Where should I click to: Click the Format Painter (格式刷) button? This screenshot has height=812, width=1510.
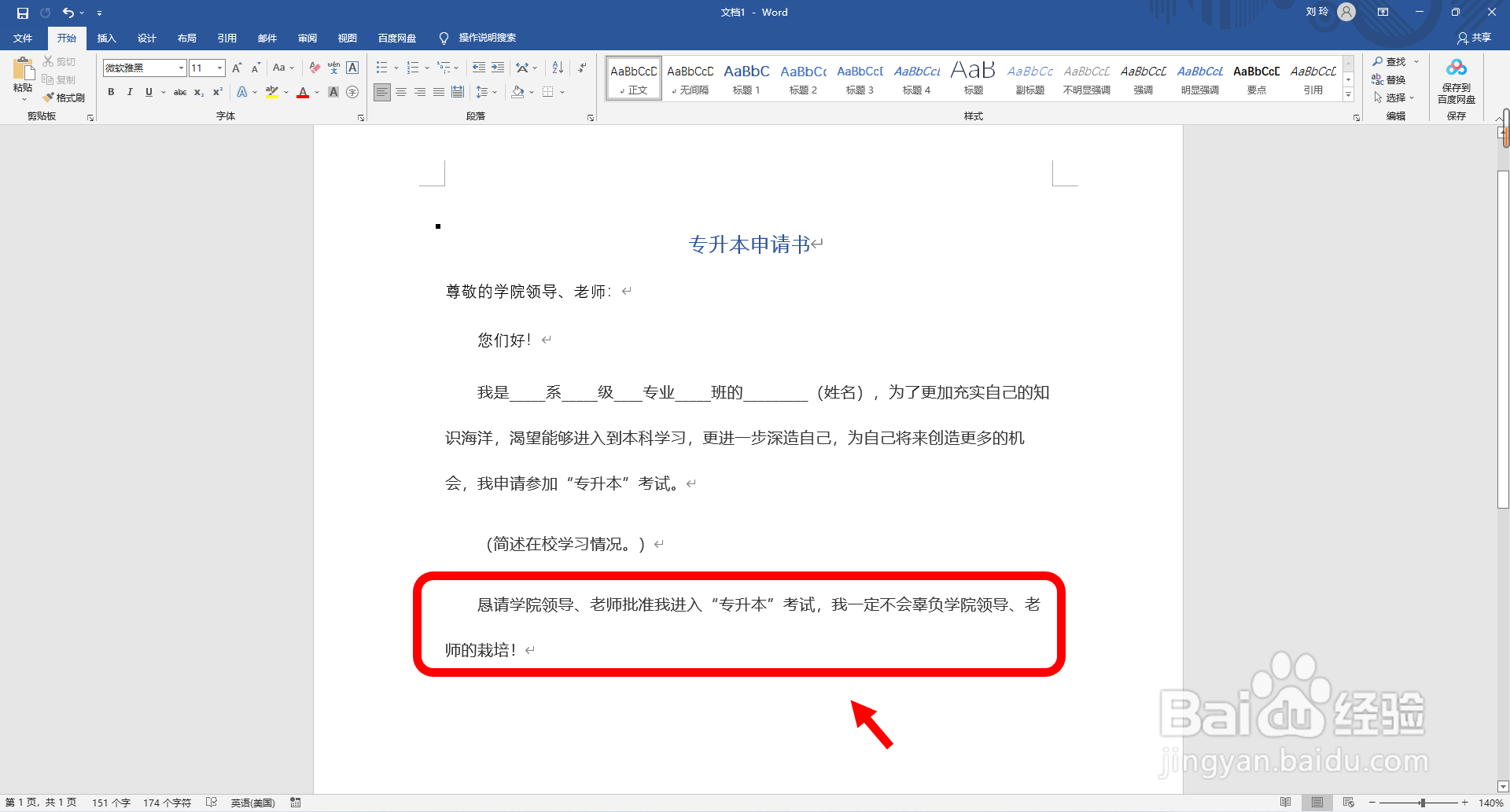(x=64, y=97)
